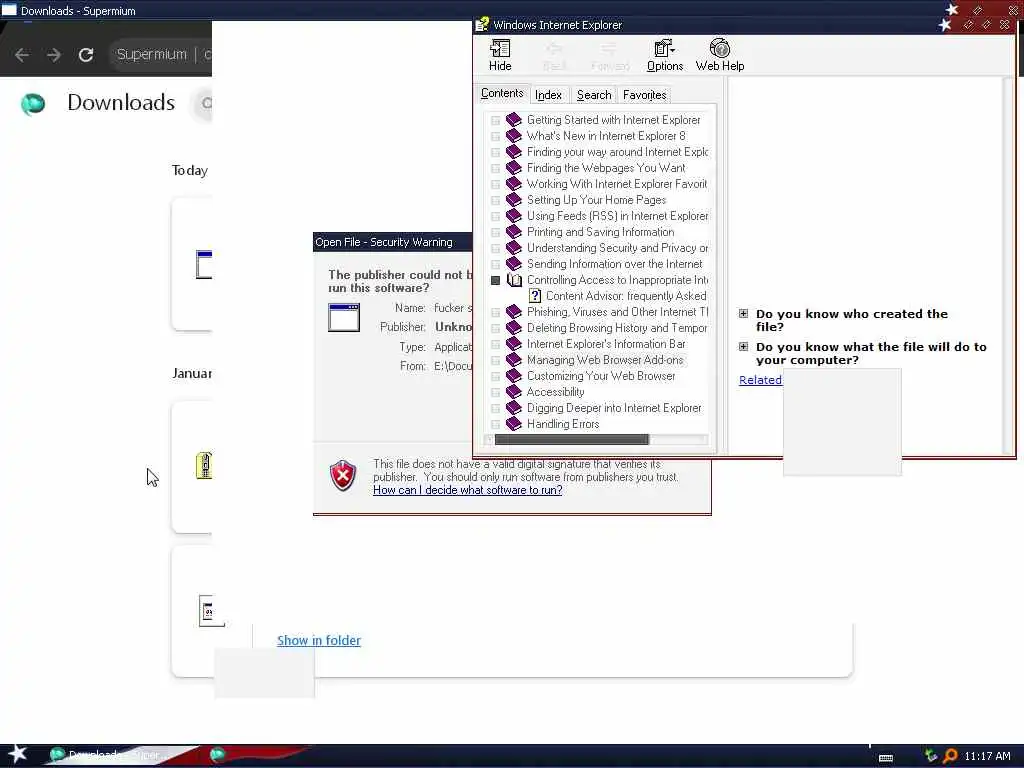
Task: Expand Internet Explorer's Information Bar node
Action: click(495, 345)
